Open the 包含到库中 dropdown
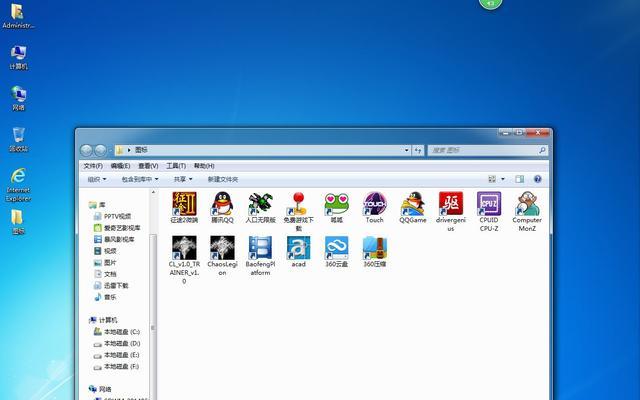The width and height of the screenshot is (640, 400). pos(140,179)
